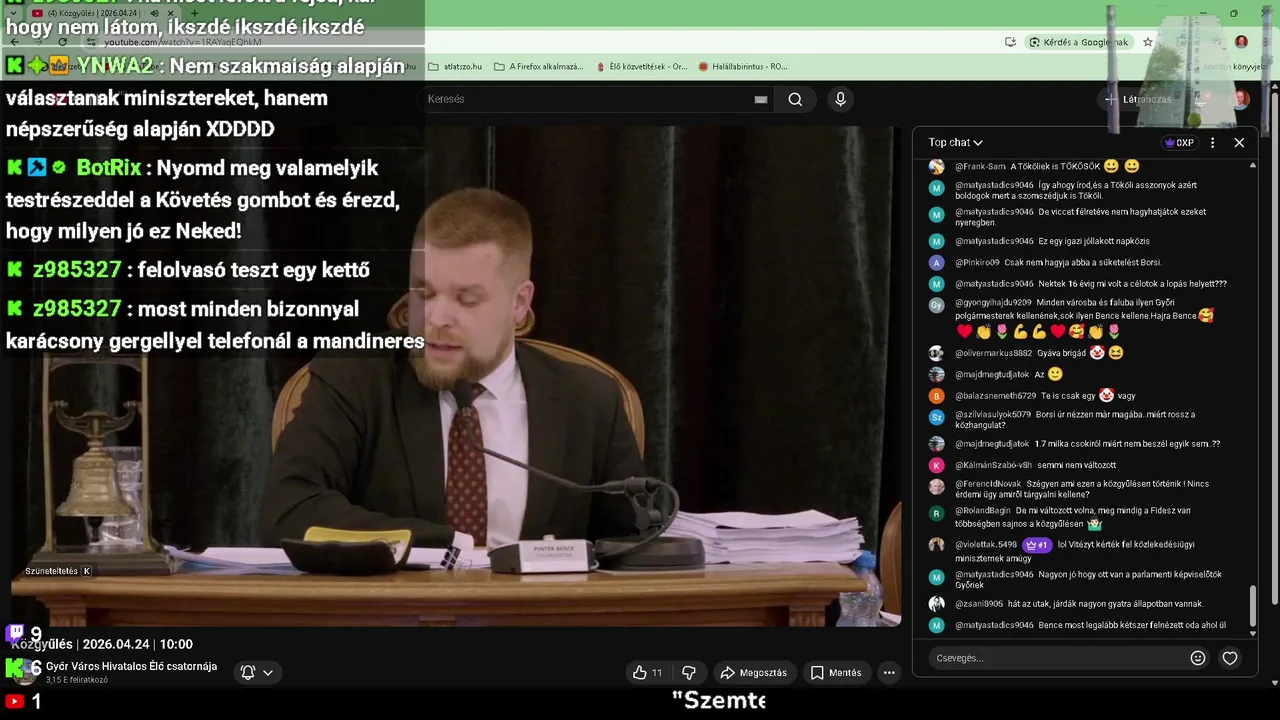
Task: Open the on-screen keyboard icon in search
Action: tap(761, 99)
